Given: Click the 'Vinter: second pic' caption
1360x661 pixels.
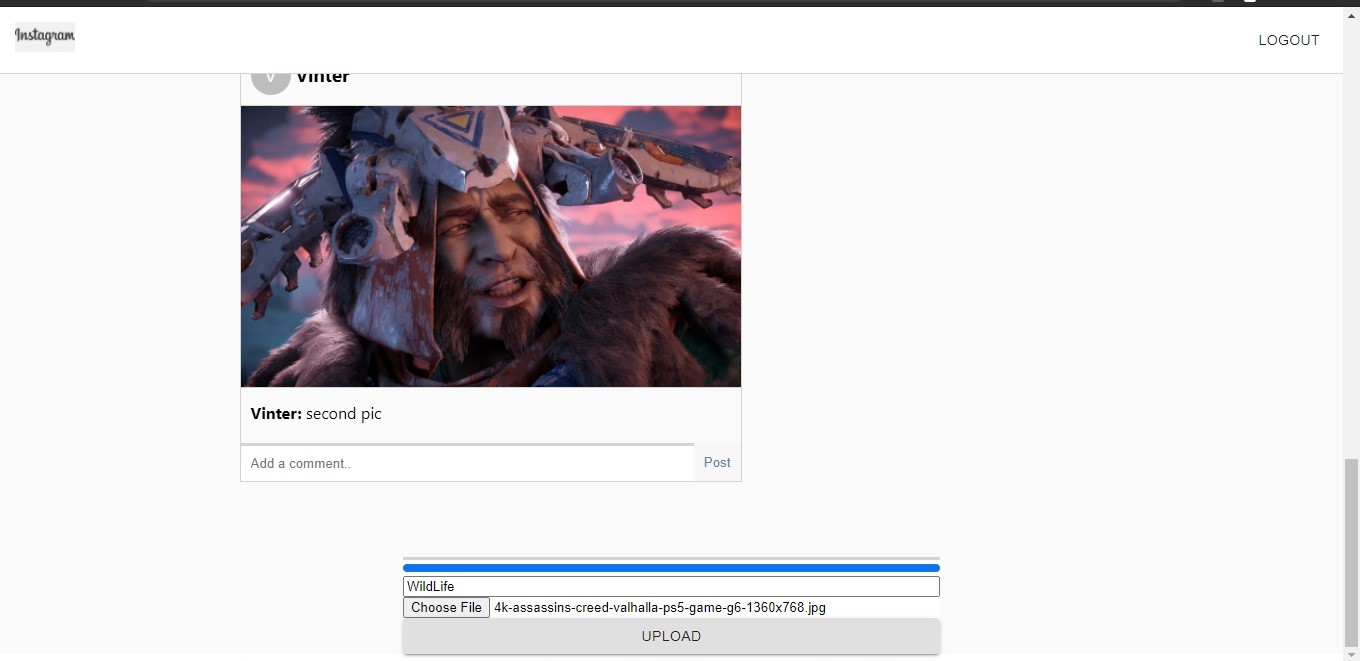Looking at the screenshot, I should coord(316,414).
